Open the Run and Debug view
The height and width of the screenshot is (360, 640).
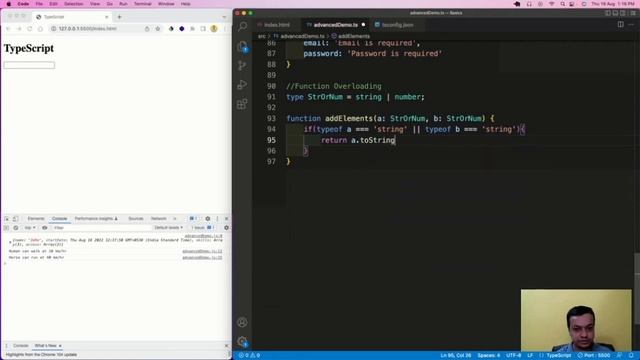242,84
